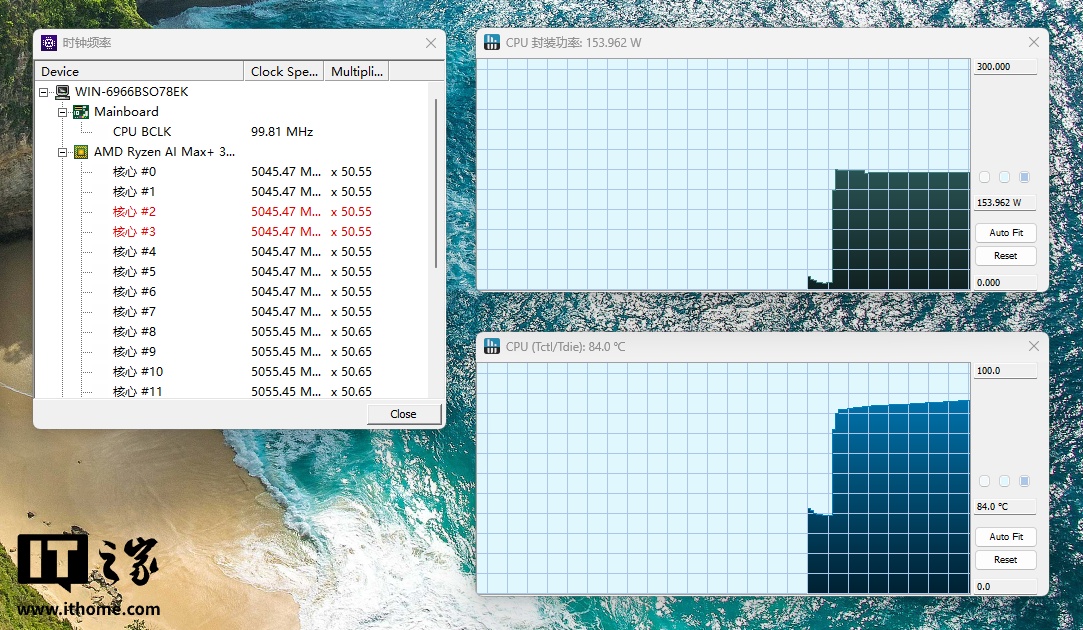Image resolution: width=1083 pixels, height=630 pixels.
Task: Click the Mainboard label in the tree
Action: [x=126, y=112]
